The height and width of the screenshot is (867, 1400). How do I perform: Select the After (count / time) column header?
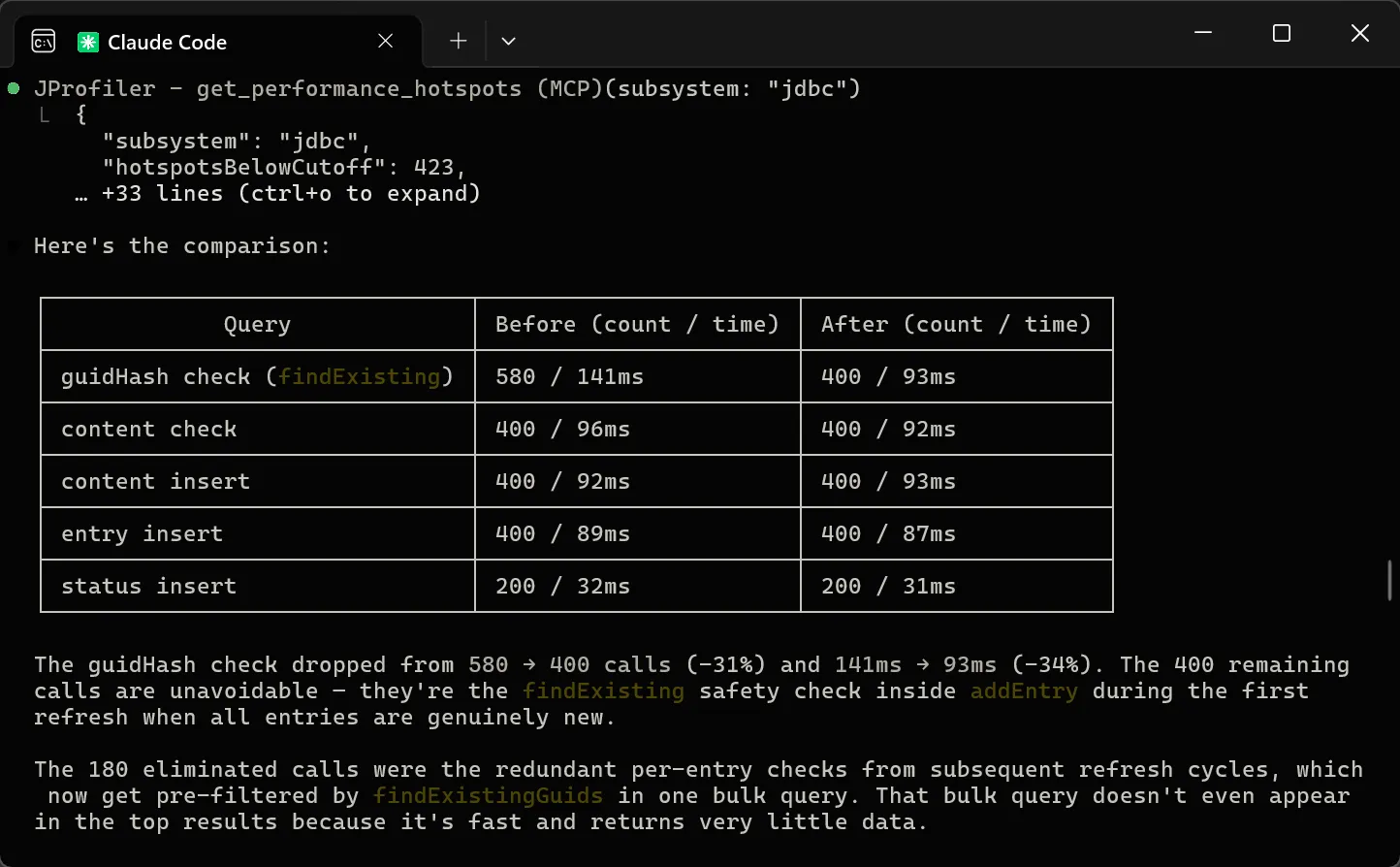point(956,324)
